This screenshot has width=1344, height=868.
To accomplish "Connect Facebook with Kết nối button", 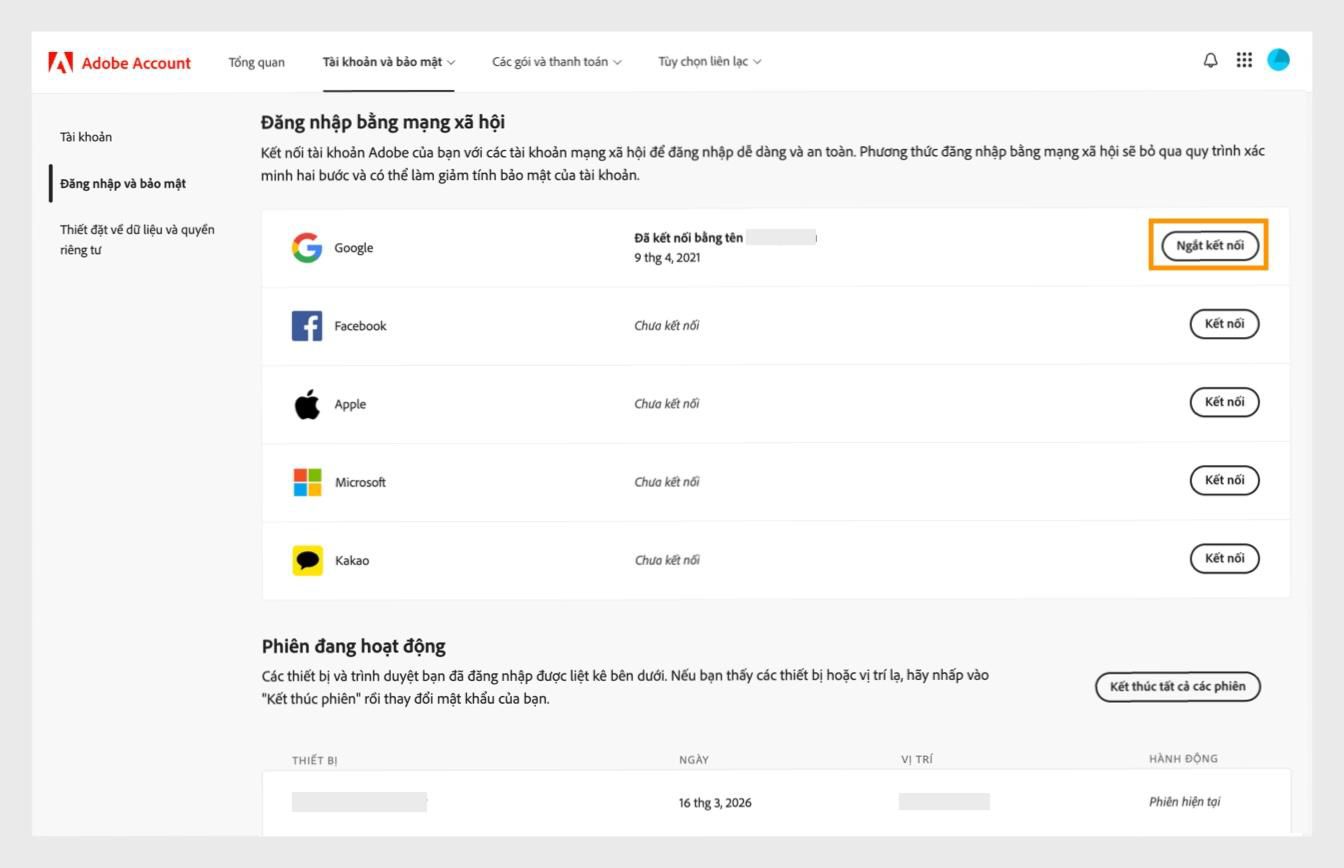I will click(x=1224, y=324).
